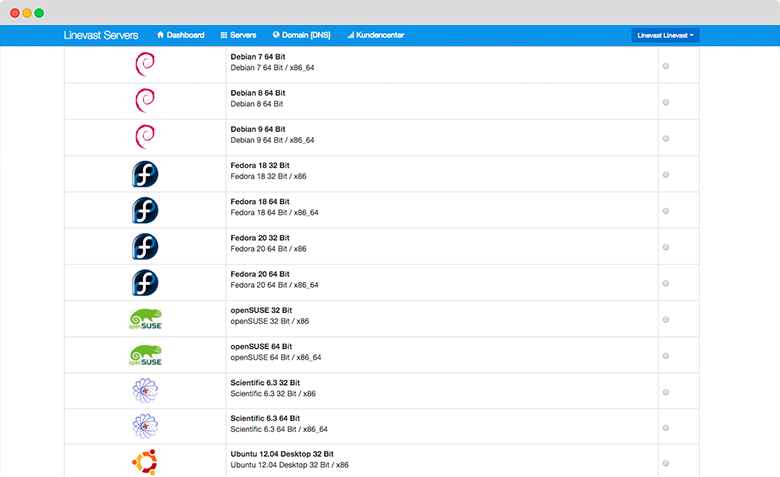This screenshot has width=780, height=477.
Task: Open the Domain [DNS] nav item
Action: click(301, 35)
